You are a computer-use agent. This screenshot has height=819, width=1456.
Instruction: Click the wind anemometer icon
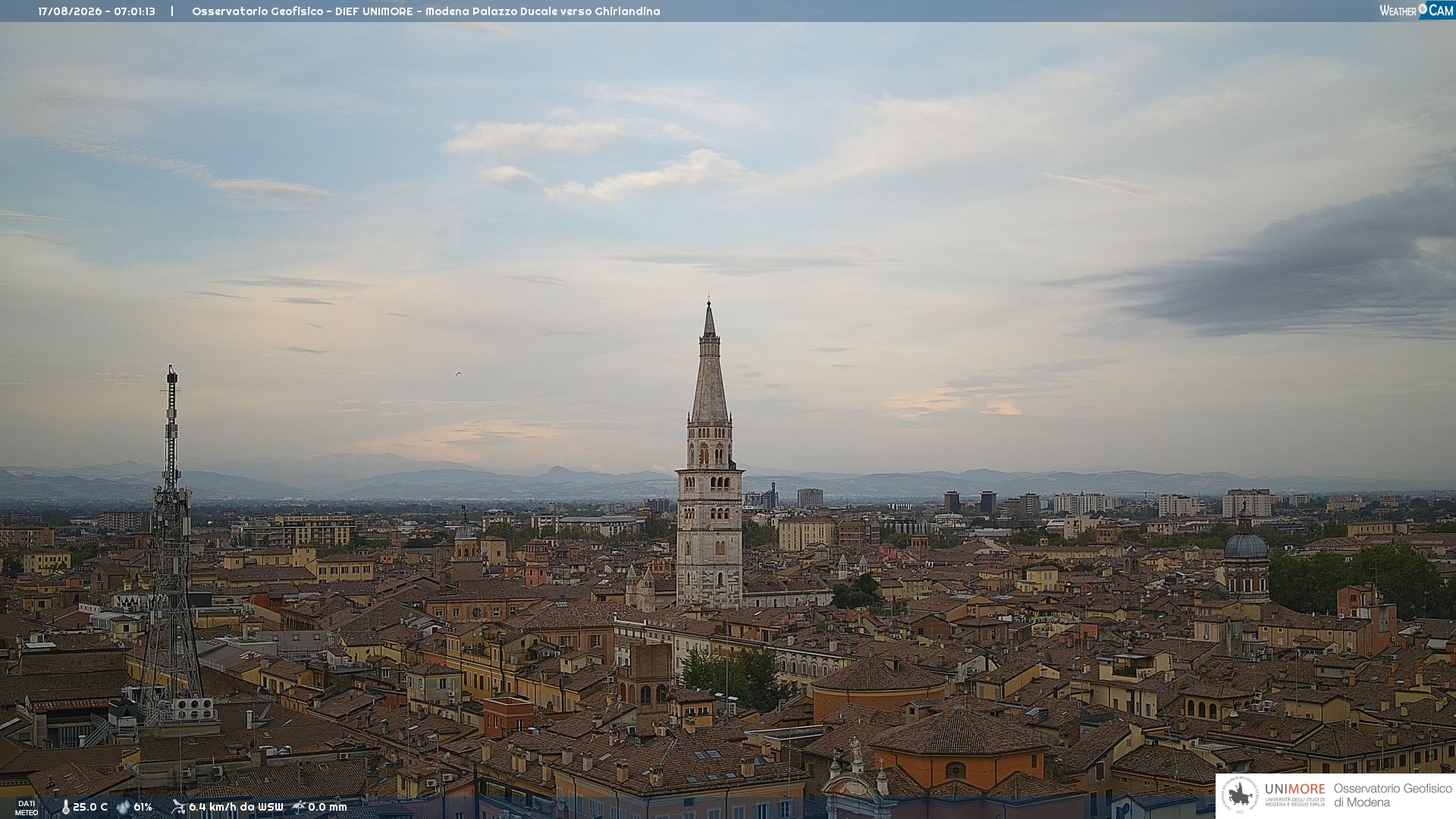point(178,807)
